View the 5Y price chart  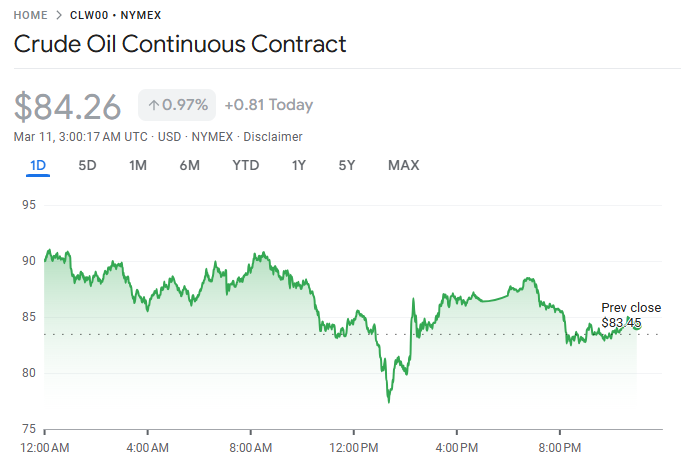point(346,165)
